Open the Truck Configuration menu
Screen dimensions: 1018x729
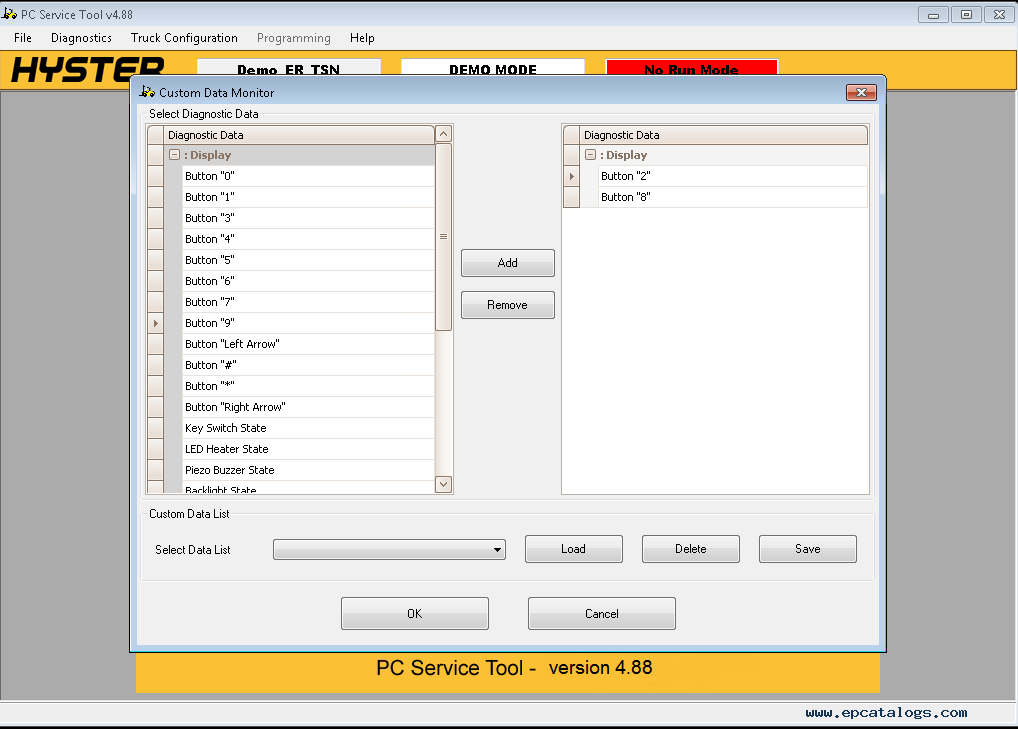tap(184, 38)
